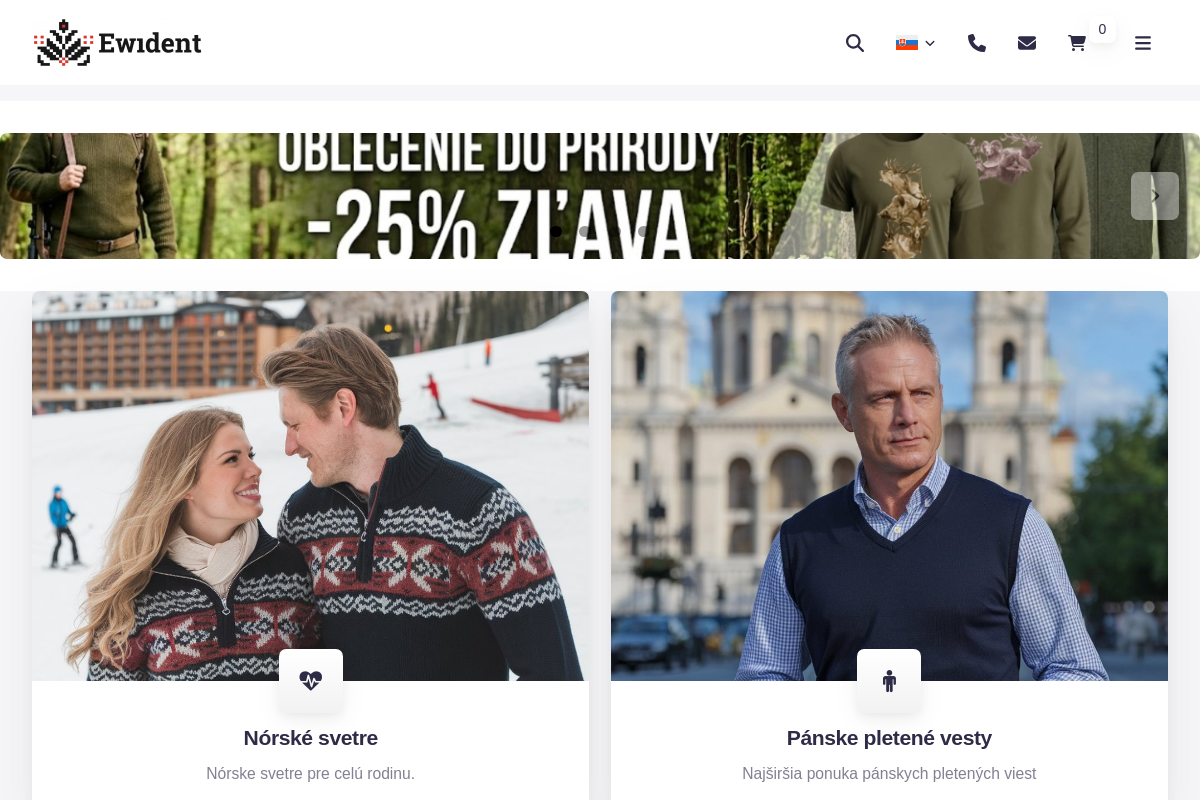Open the search magnifier icon
The image size is (1200, 800).
(855, 43)
